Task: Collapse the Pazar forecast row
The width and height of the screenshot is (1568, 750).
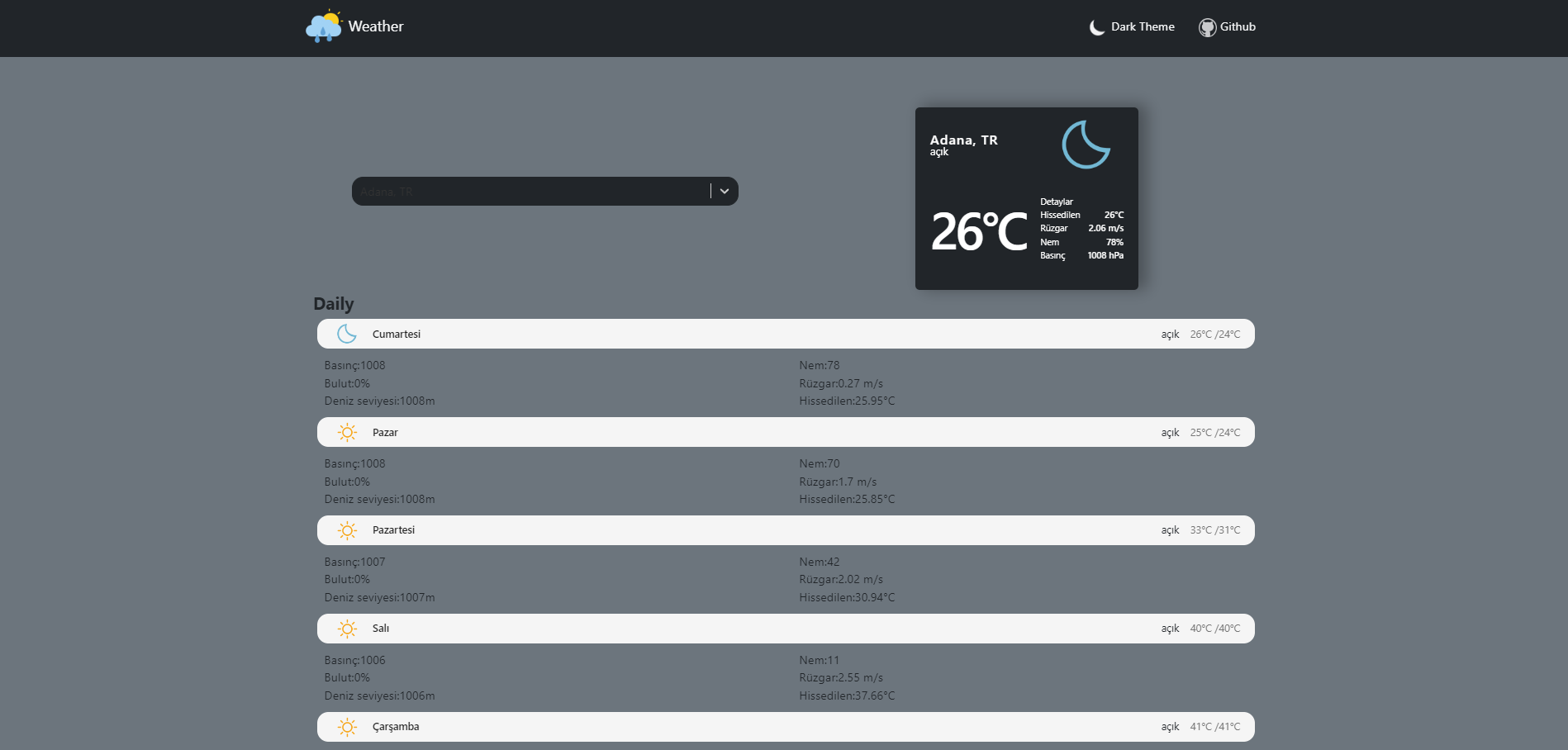Action: (786, 432)
